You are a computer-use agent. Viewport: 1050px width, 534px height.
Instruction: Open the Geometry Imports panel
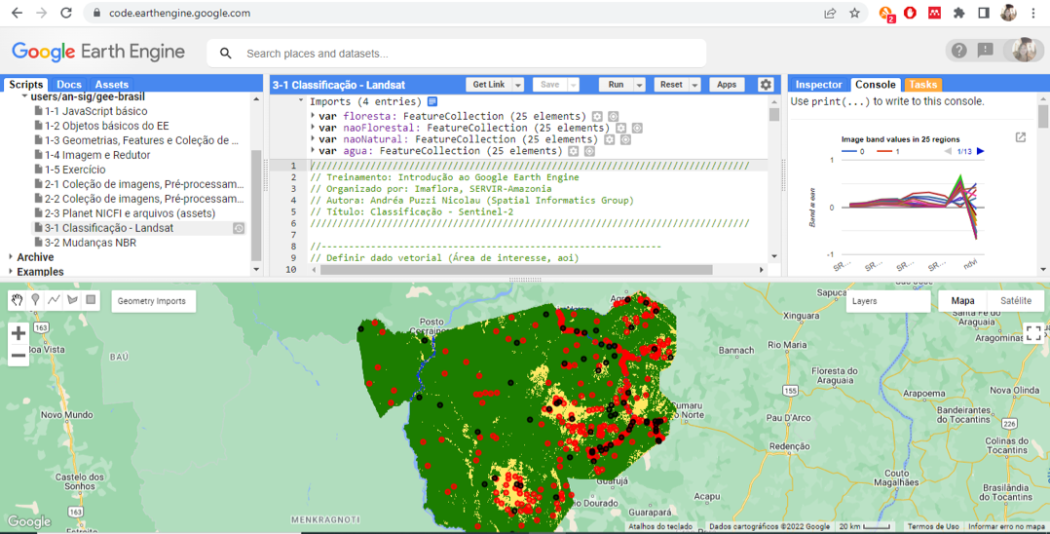(x=152, y=301)
